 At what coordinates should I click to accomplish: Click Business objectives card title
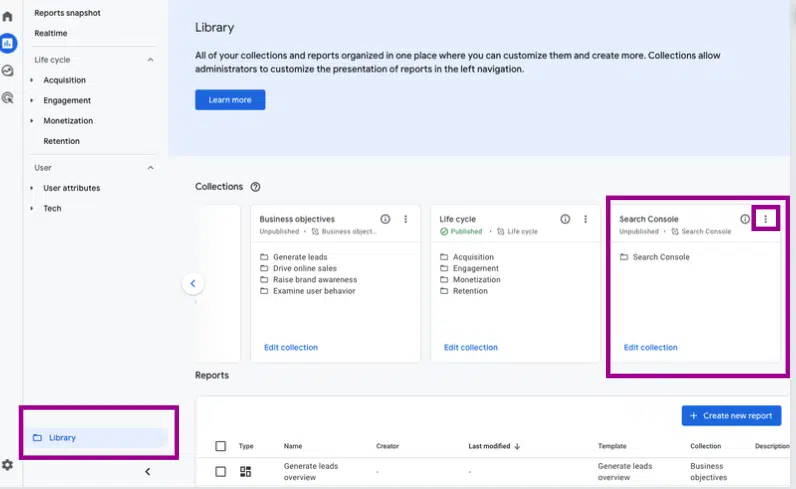(297, 219)
